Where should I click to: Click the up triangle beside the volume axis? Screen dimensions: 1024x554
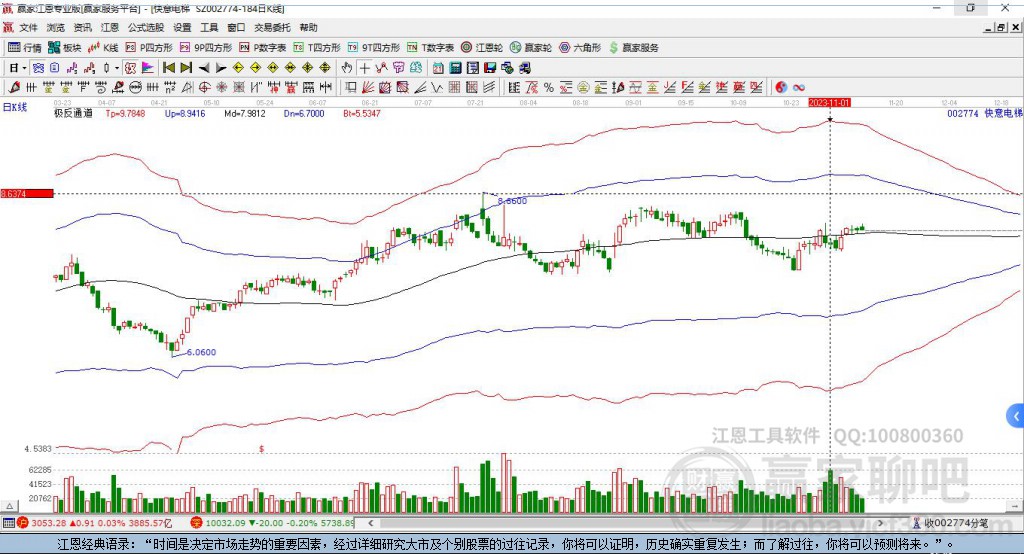9,506
